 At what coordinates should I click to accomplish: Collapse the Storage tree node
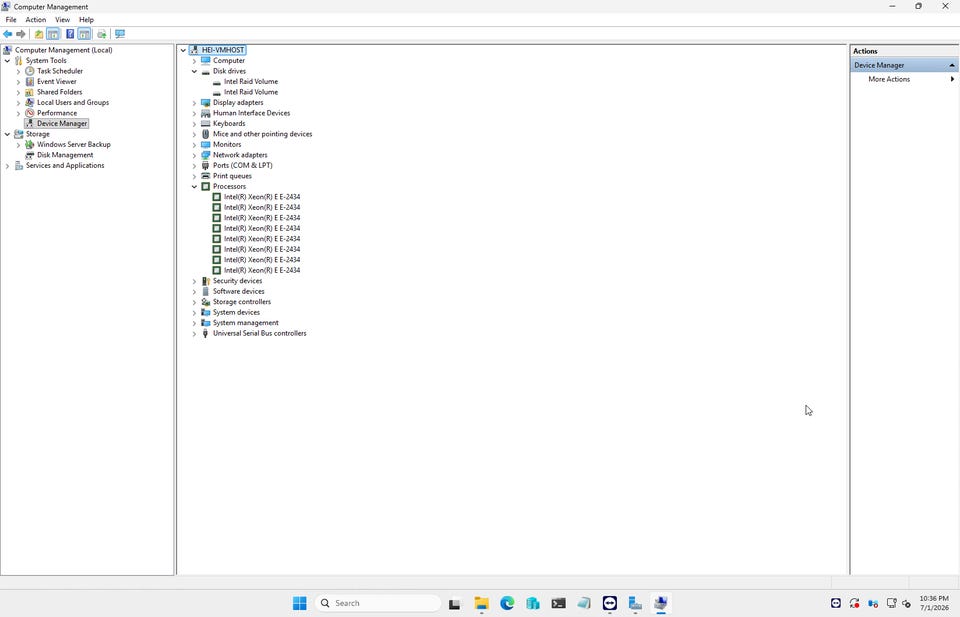click(x=7, y=134)
